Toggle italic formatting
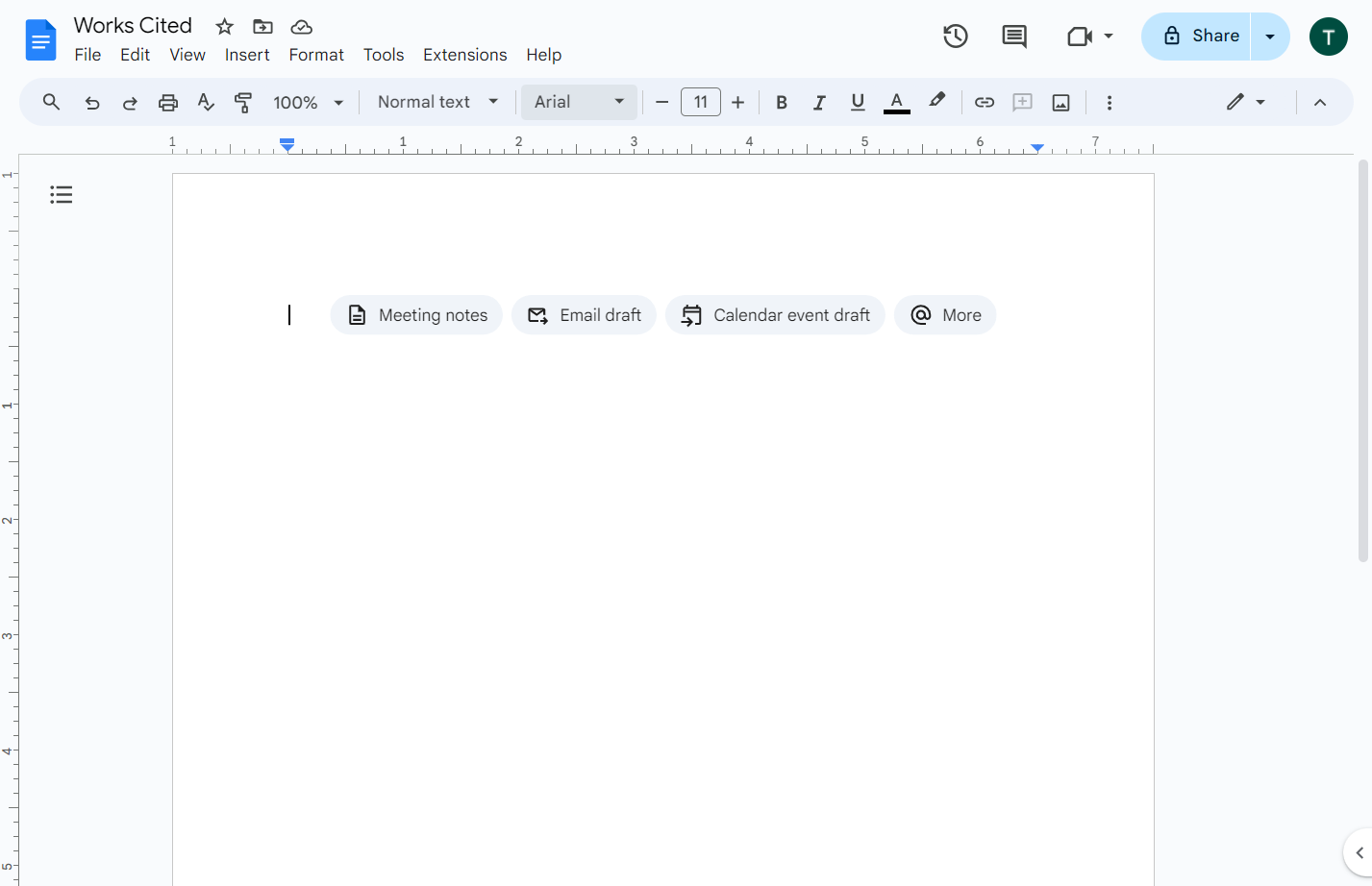 point(819,103)
